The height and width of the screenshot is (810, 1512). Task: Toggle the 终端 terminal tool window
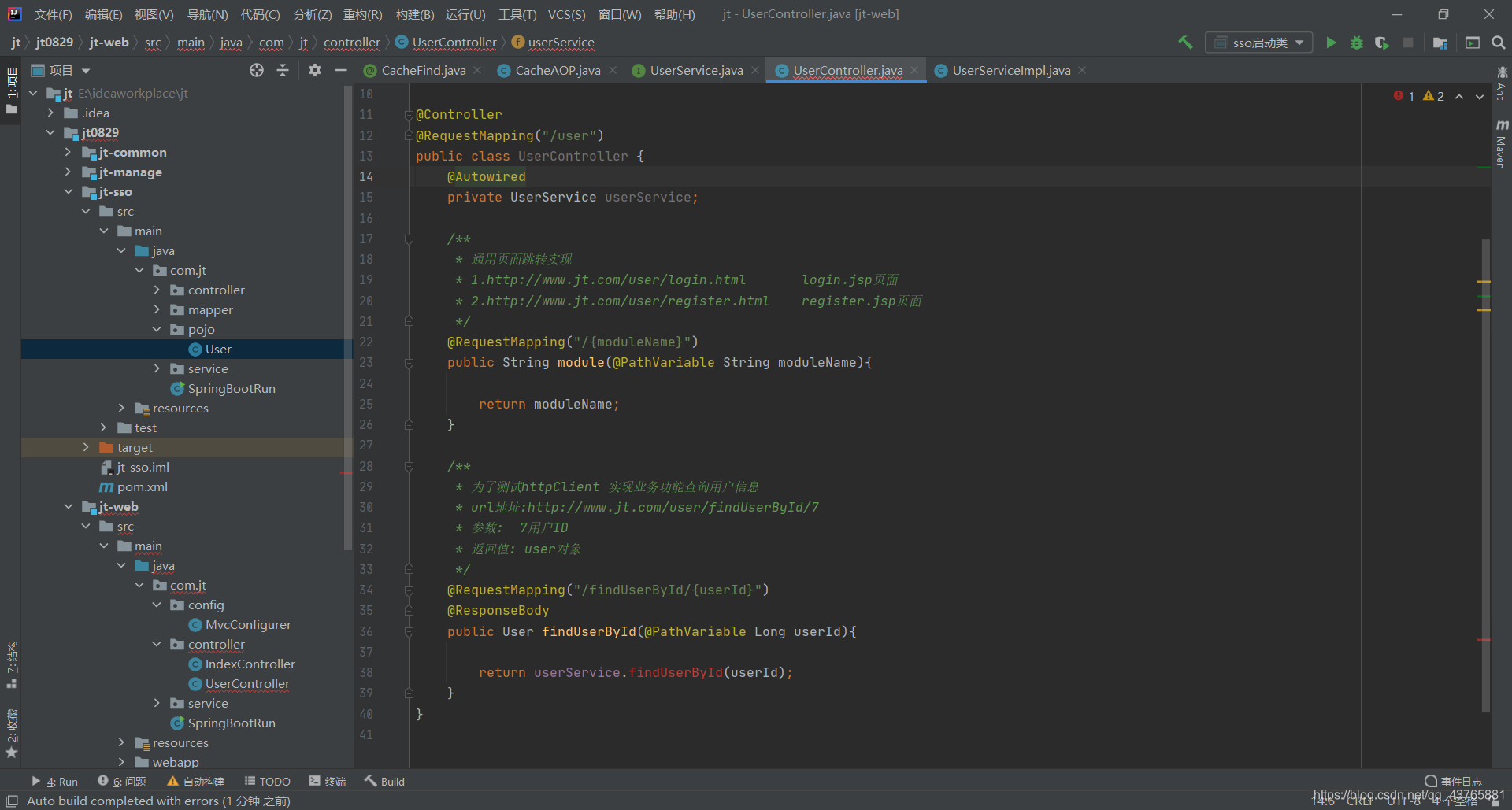pyautogui.click(x=328, y=781)
